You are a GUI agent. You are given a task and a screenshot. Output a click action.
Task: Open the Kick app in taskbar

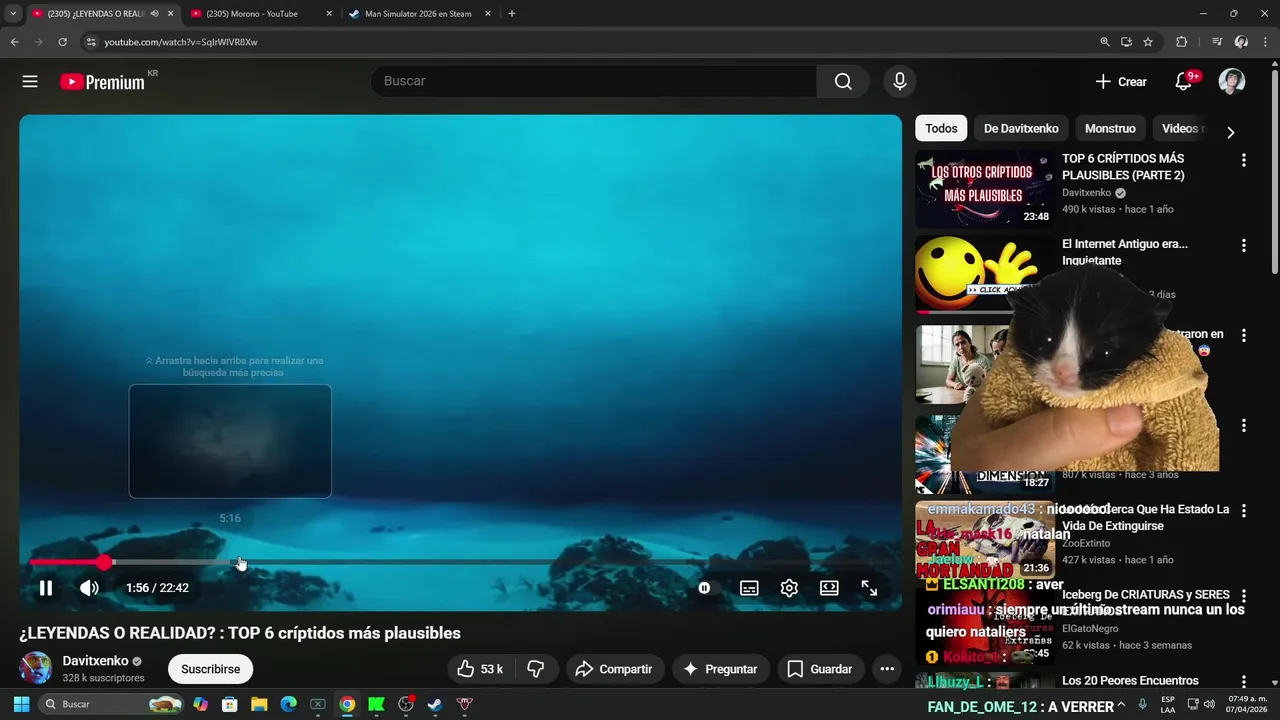376,704
